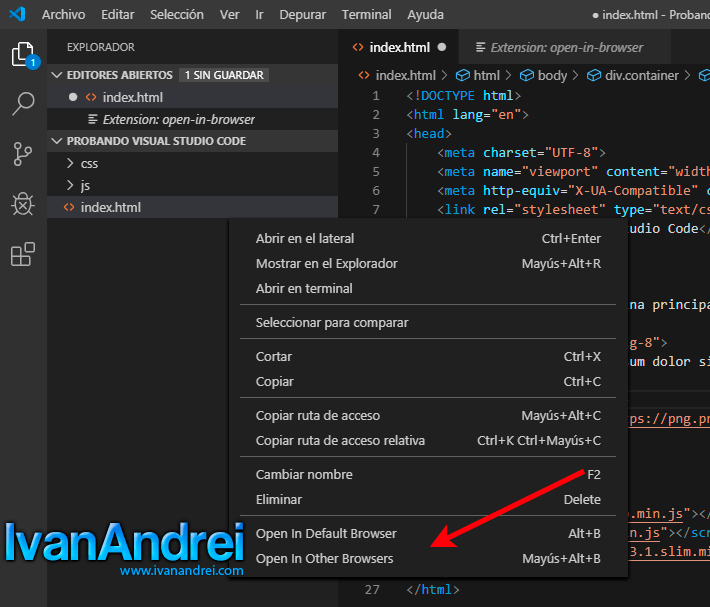Open Archivo menu
This screenshot has width=710, height=607.
pos(63,14)
